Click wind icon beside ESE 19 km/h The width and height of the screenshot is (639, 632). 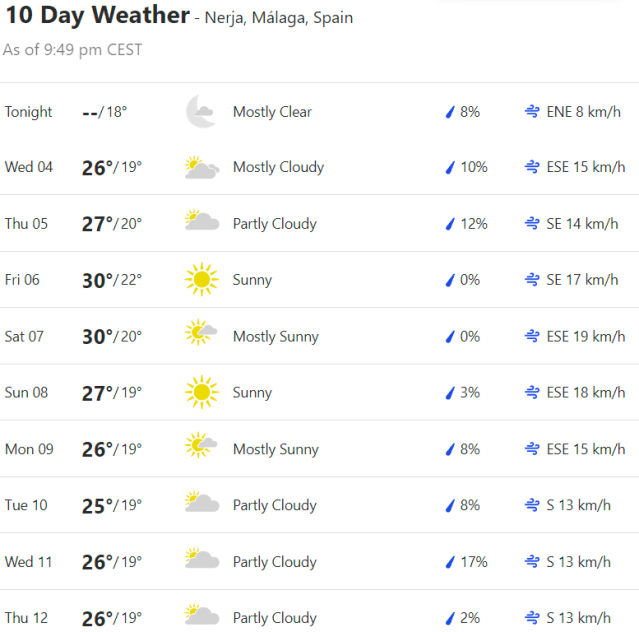533,336
